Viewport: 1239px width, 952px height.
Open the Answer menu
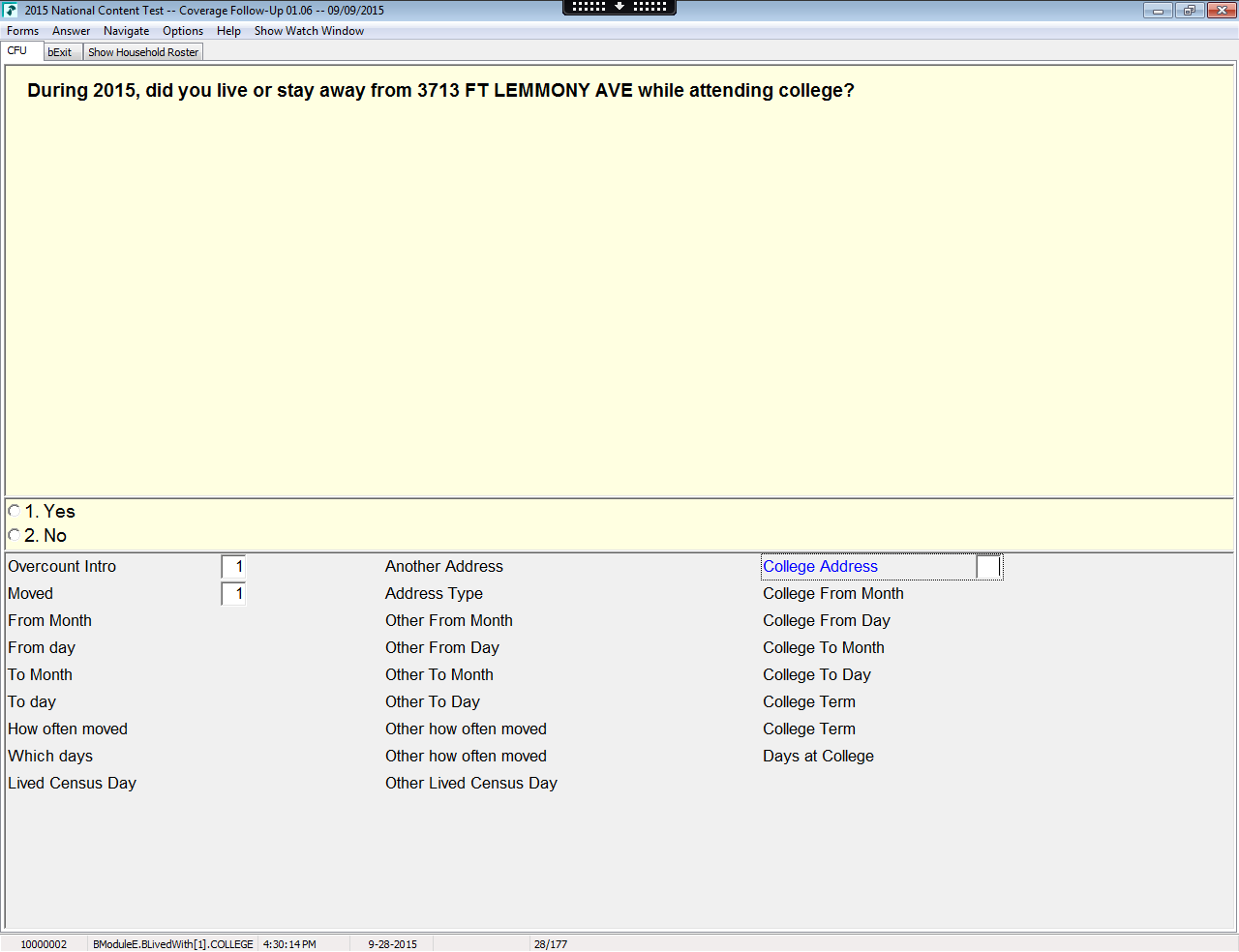pos(71,31)
